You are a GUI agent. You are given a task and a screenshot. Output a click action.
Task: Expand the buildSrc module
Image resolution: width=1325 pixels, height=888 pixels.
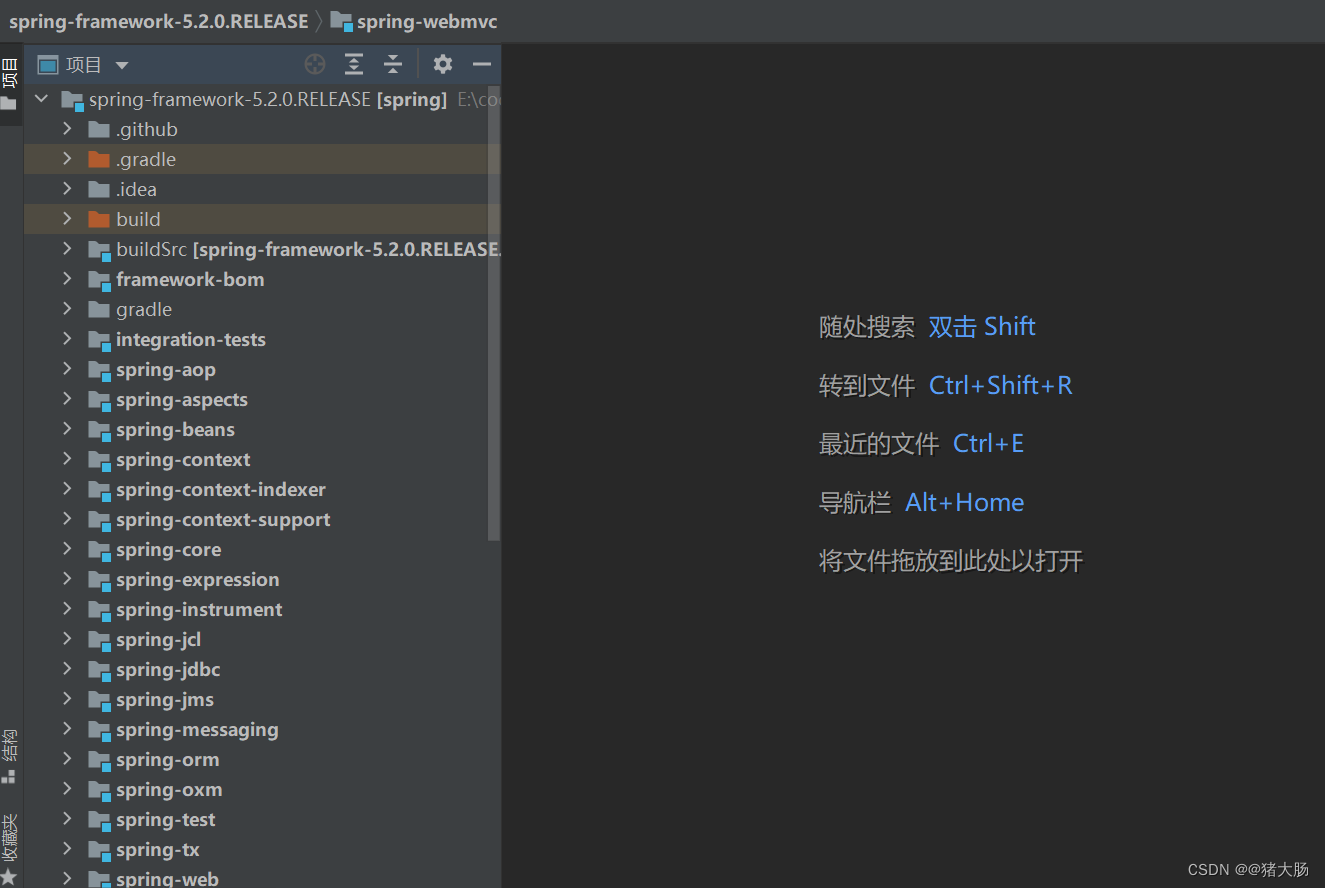(x=67, y=249)
